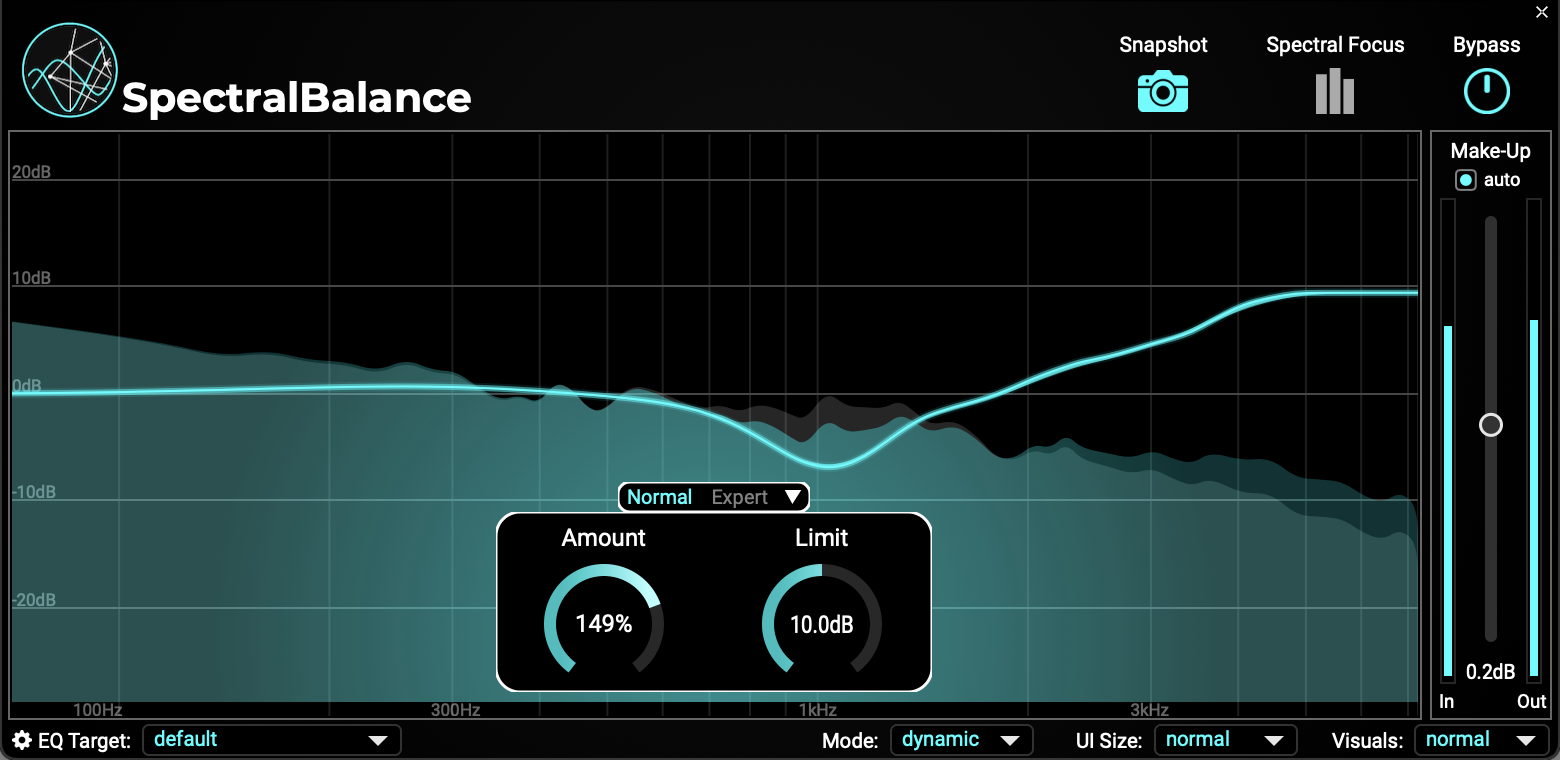The width and height of the screenshot is (1560, 760).
Task: Click the Spectral Focus label
Action: [x=1335, y=45]
